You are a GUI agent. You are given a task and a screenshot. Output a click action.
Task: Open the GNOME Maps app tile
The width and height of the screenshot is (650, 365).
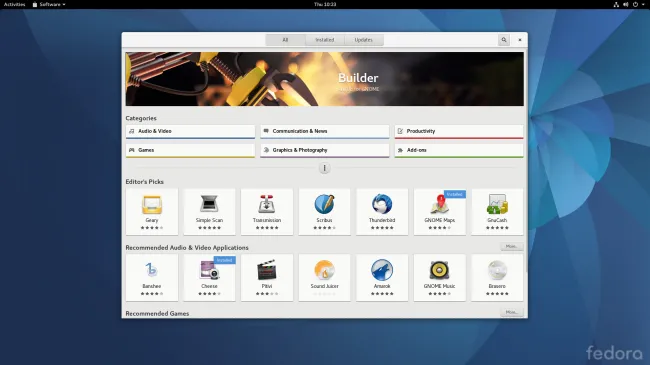click(439, 212)
